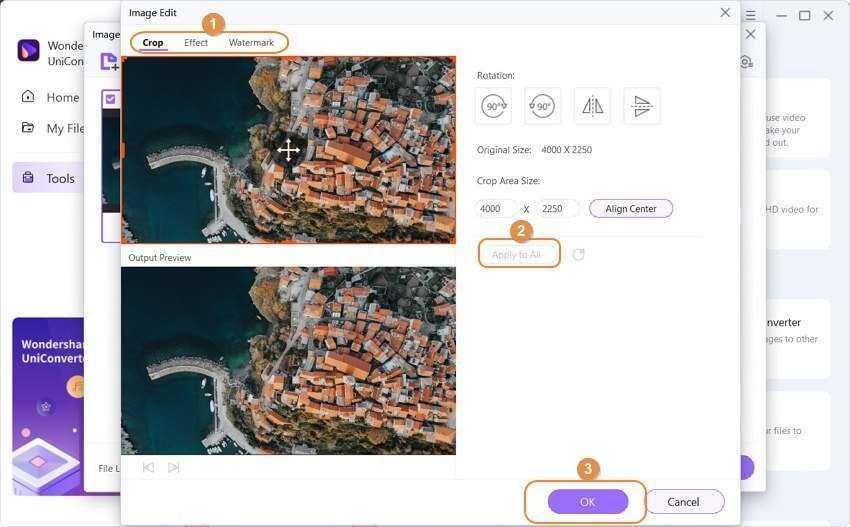
Task: Flip the image horizontally
Action: click(x=592, y=106)
